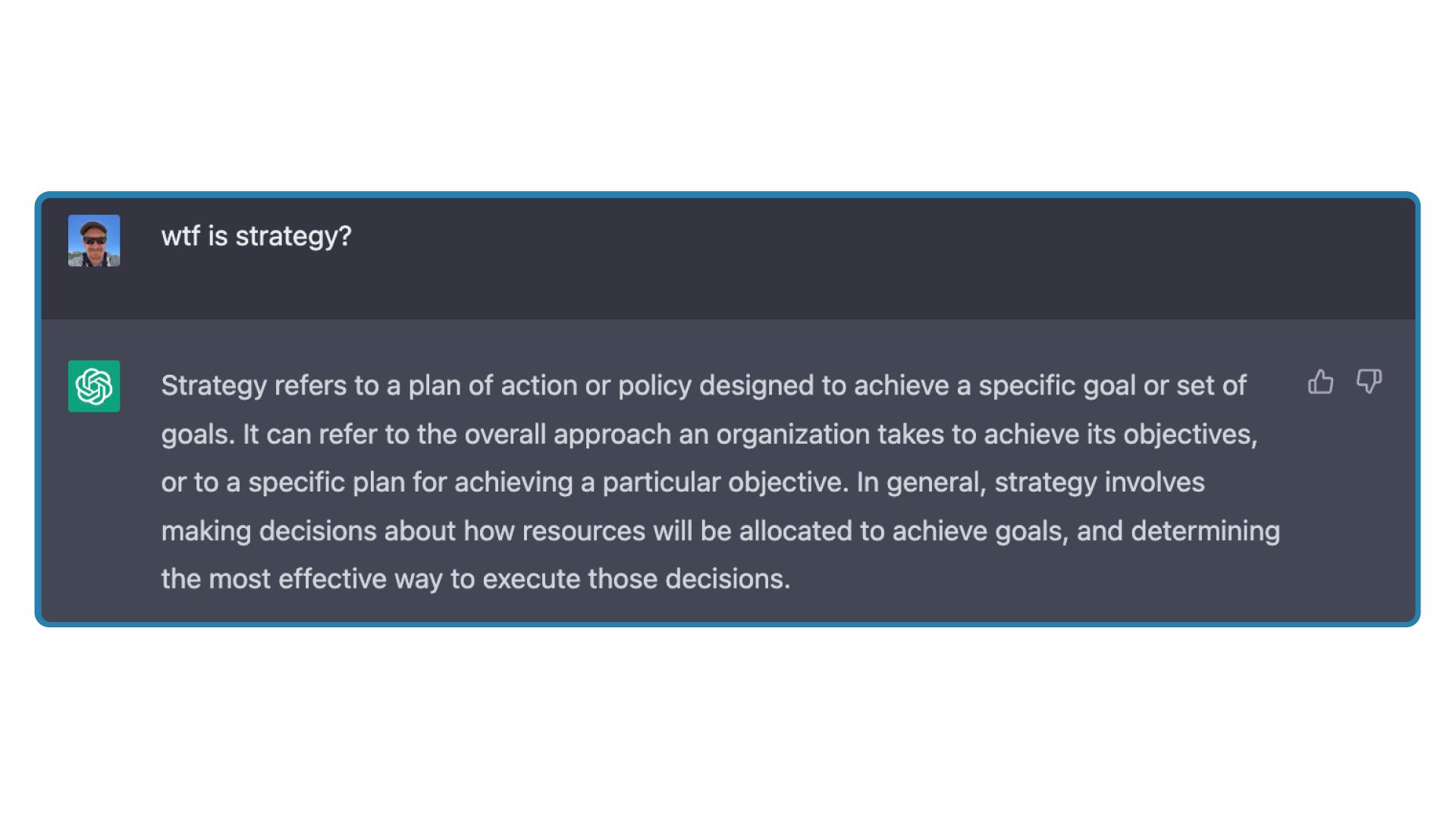The height and width of the screenshot is (820, 1456).
Task: Toggle positive feedback on the reply
Action: pos(1320,383)
